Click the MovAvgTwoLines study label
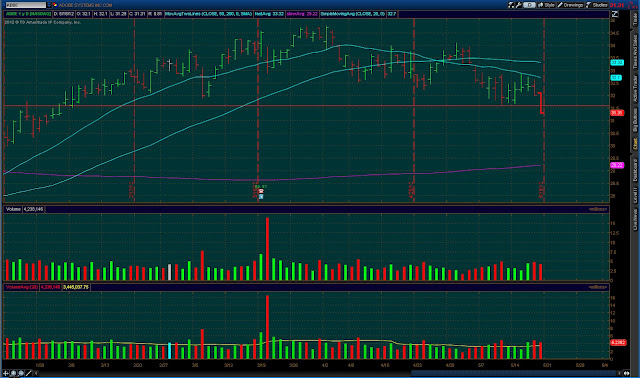Image resolution: width=640 pixels, height=378 pixels. click(x=209, y=14)
